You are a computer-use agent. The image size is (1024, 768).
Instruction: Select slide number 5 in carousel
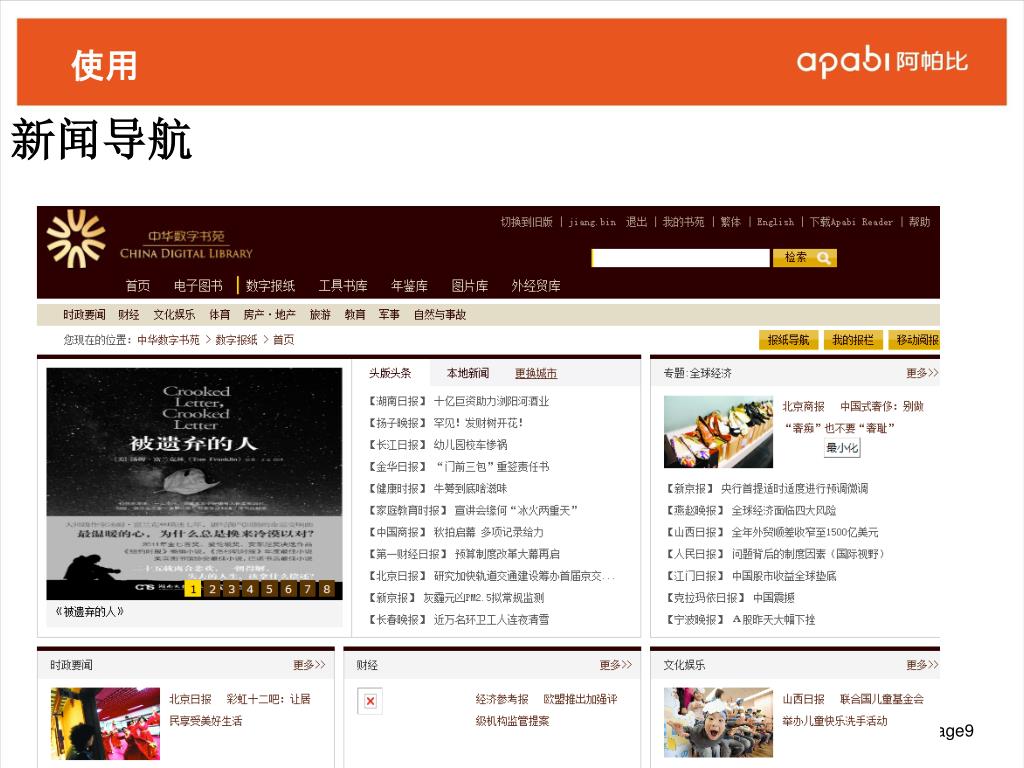point(269,589)
